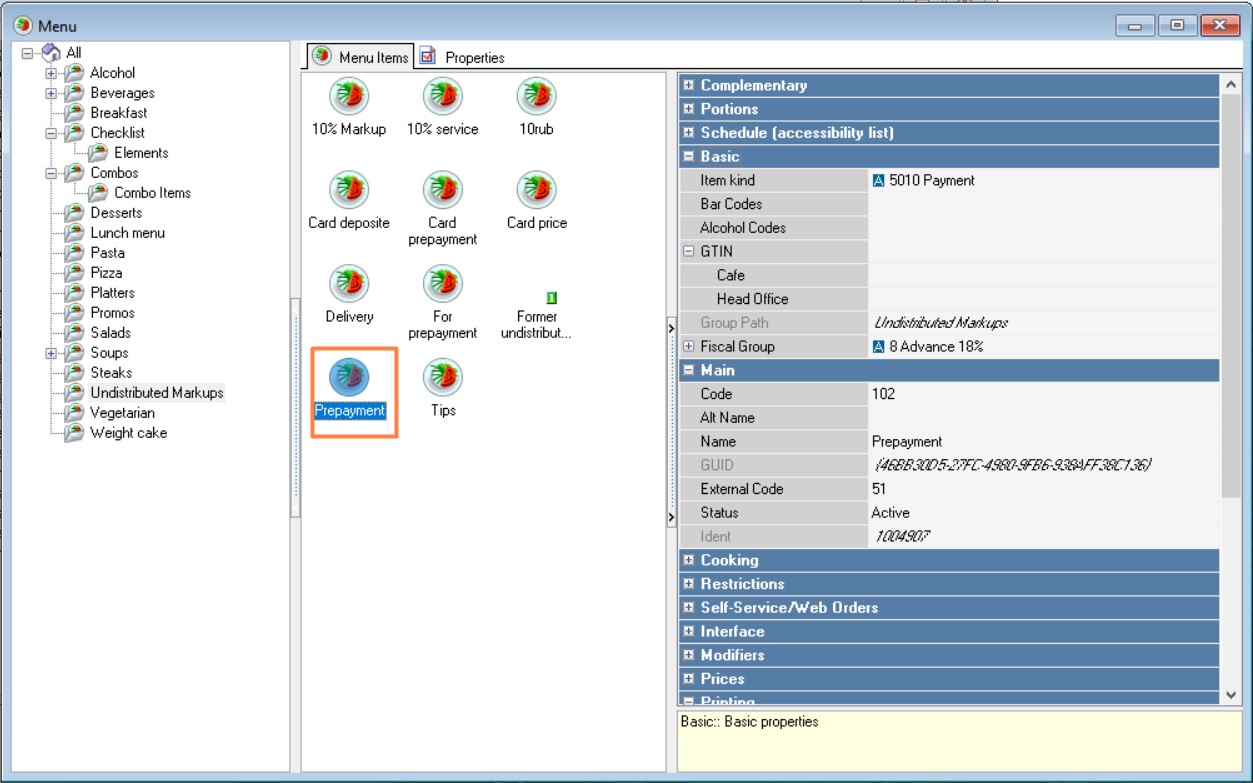Open the Weight cake category
The height and width of the screenshot is (783, 1253).
point(128,433)
